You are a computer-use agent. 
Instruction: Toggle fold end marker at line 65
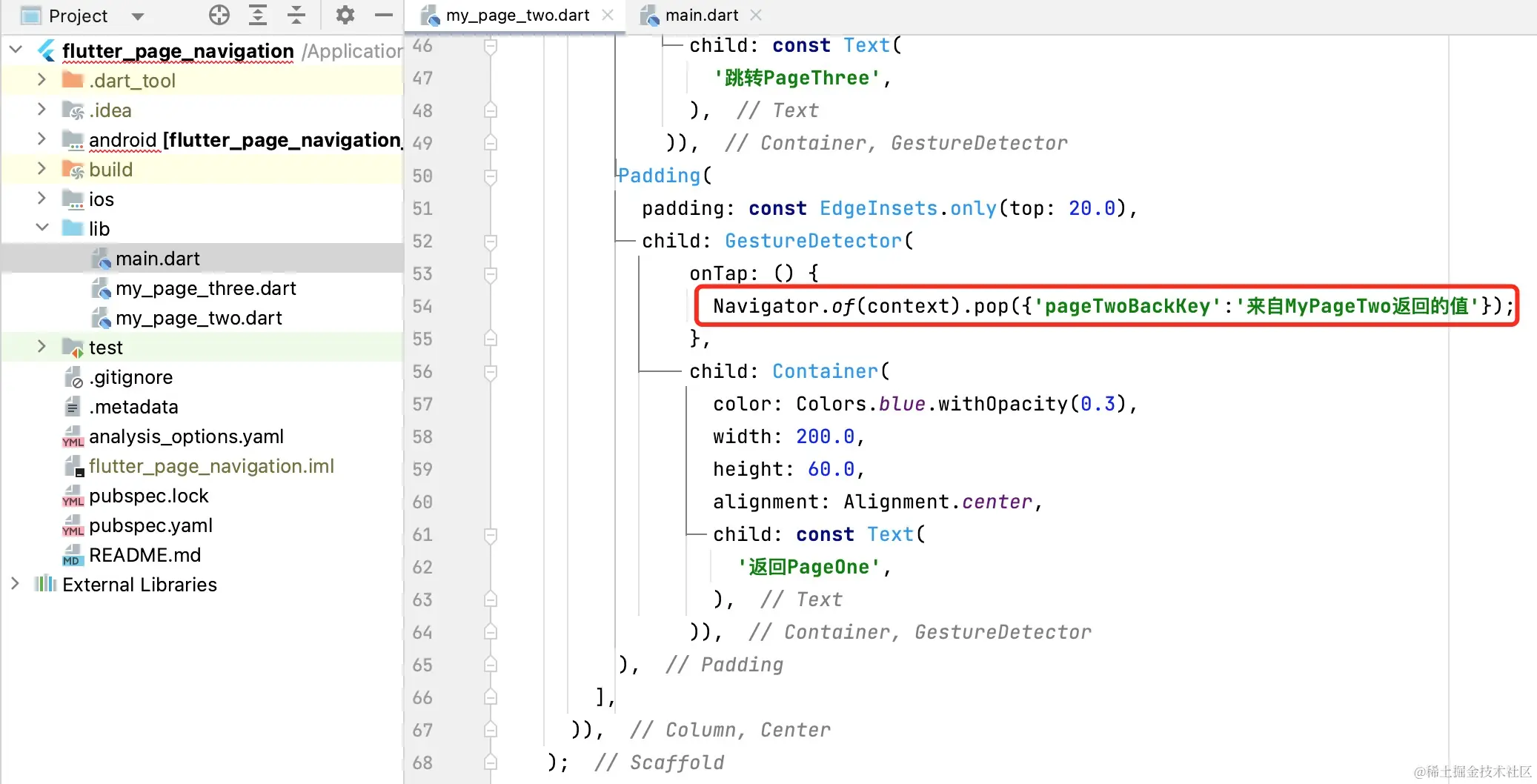490,665
